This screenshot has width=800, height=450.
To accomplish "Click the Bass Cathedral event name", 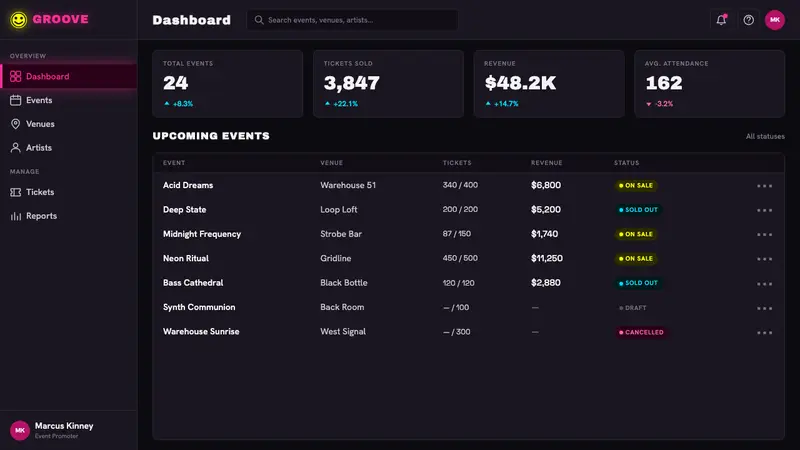I will tap(193, 283).
